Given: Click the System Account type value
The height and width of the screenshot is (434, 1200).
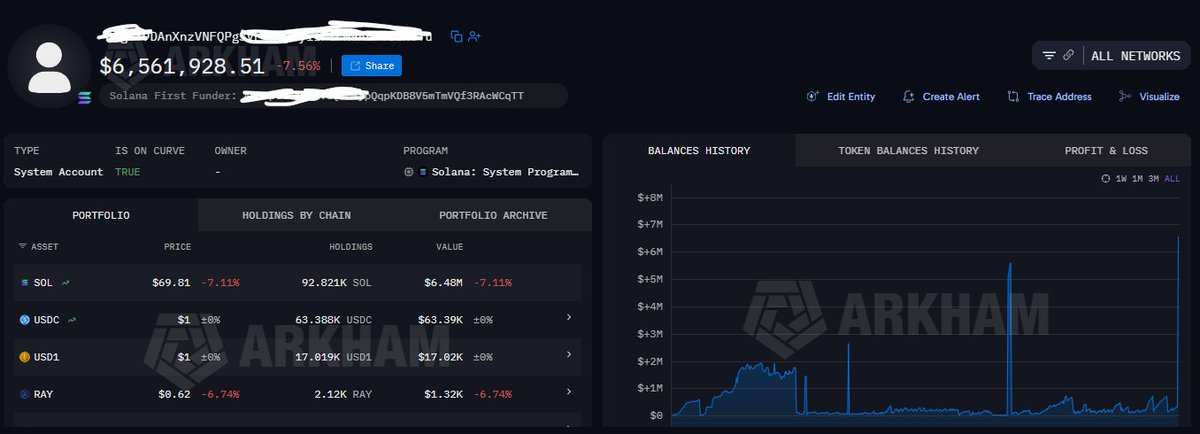Looking at the screenshot, I should click(x=59, y=172).
